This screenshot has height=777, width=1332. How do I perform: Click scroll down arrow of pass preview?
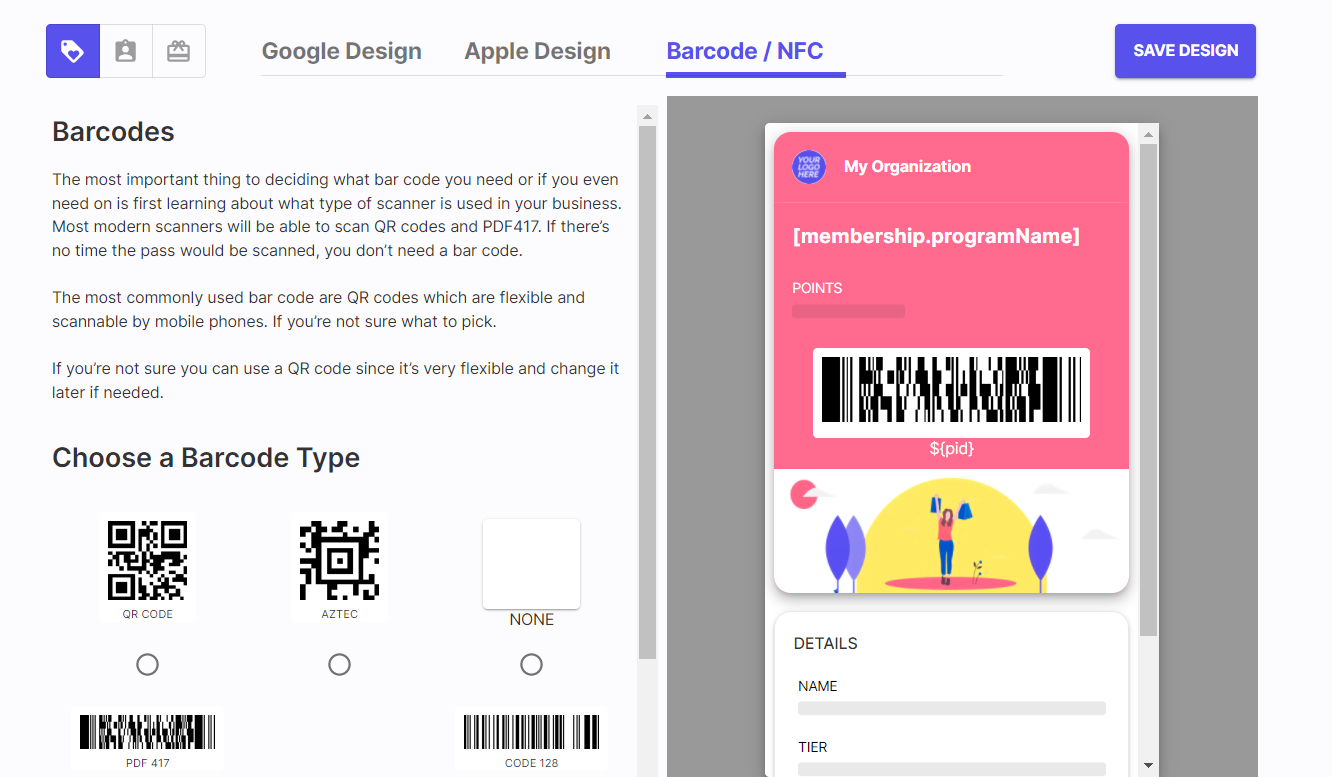point(1148,766)
